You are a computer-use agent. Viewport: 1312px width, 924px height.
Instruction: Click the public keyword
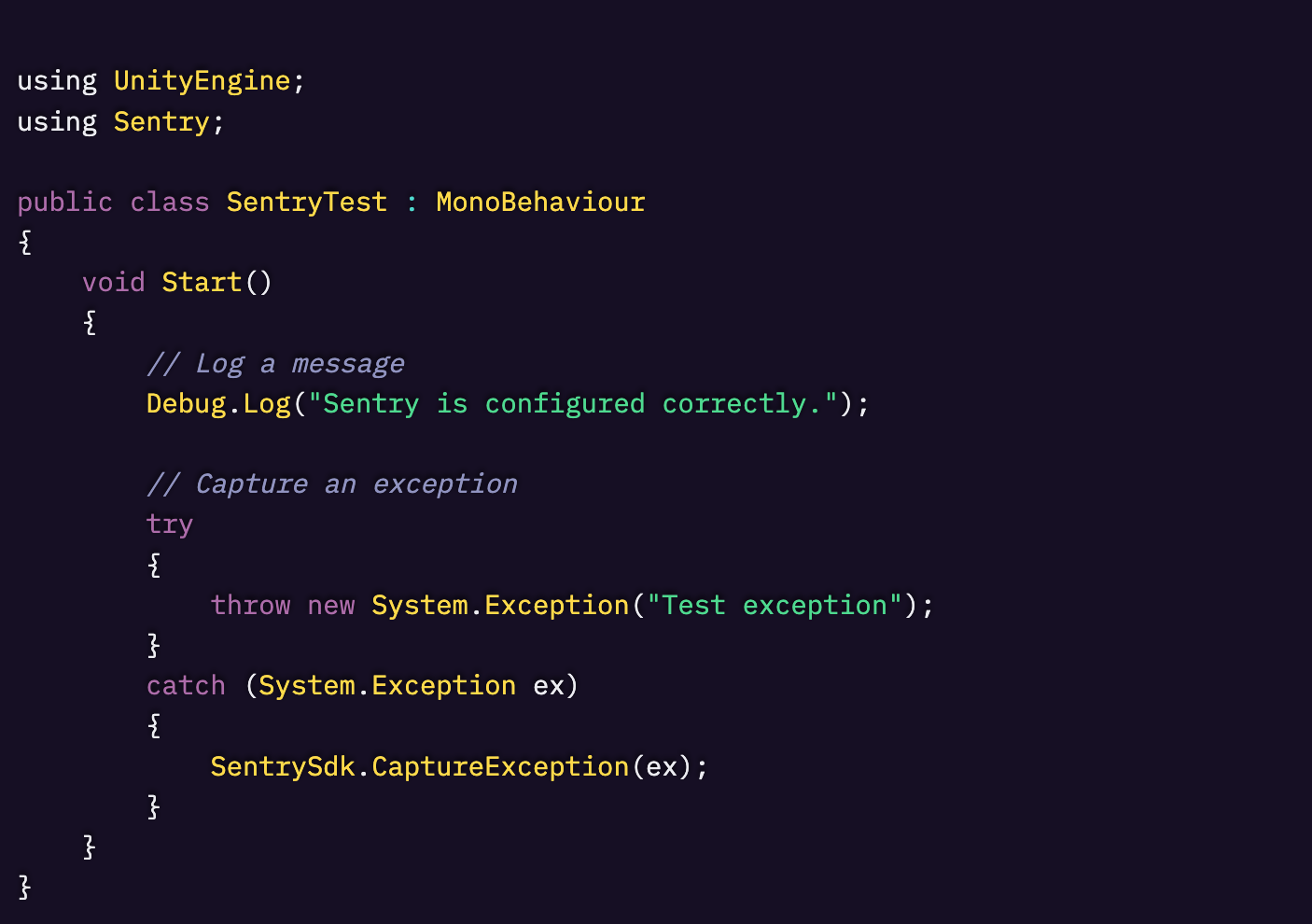click(x=64, y=203)
